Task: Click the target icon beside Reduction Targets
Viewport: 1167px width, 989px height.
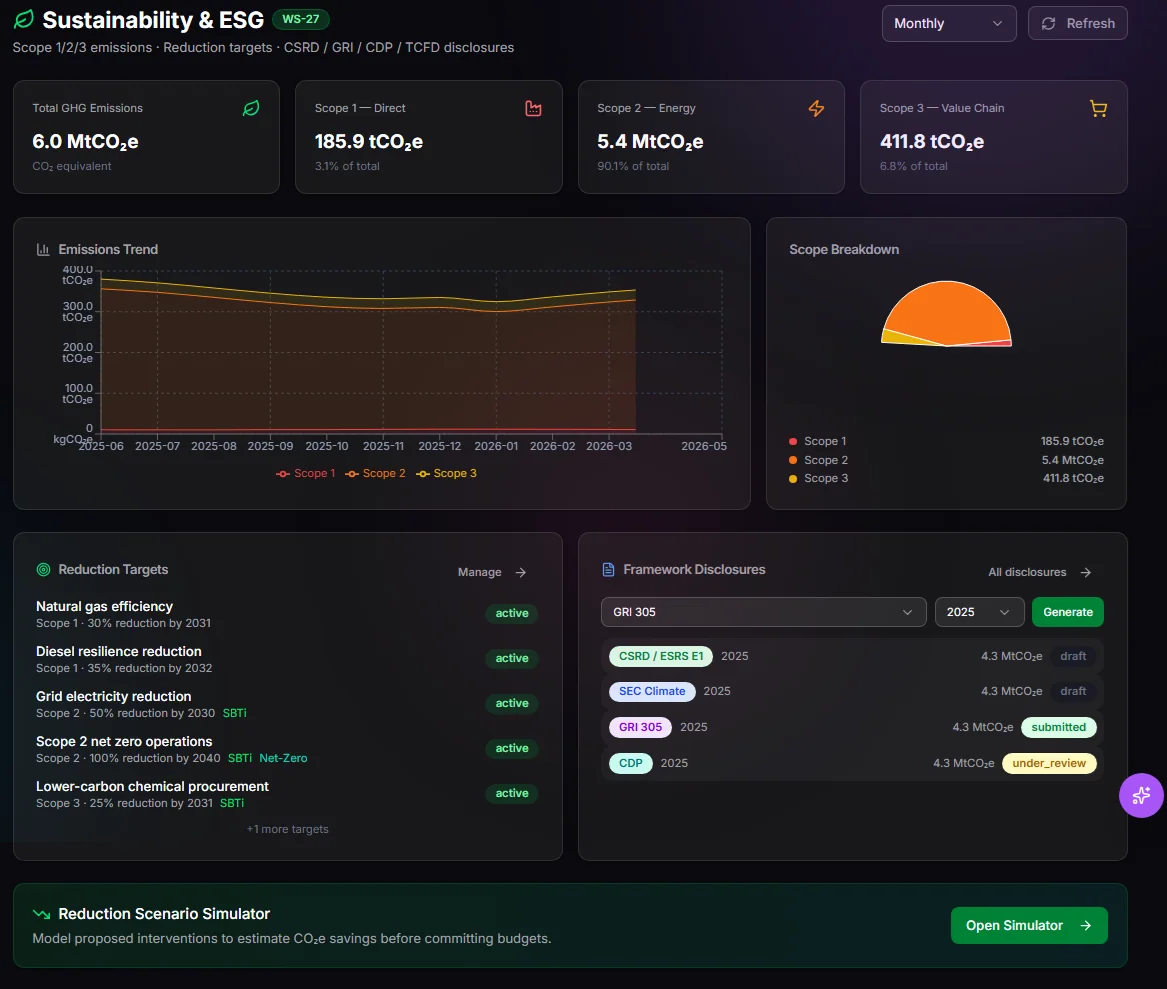Action: click(x=43, y=569)
